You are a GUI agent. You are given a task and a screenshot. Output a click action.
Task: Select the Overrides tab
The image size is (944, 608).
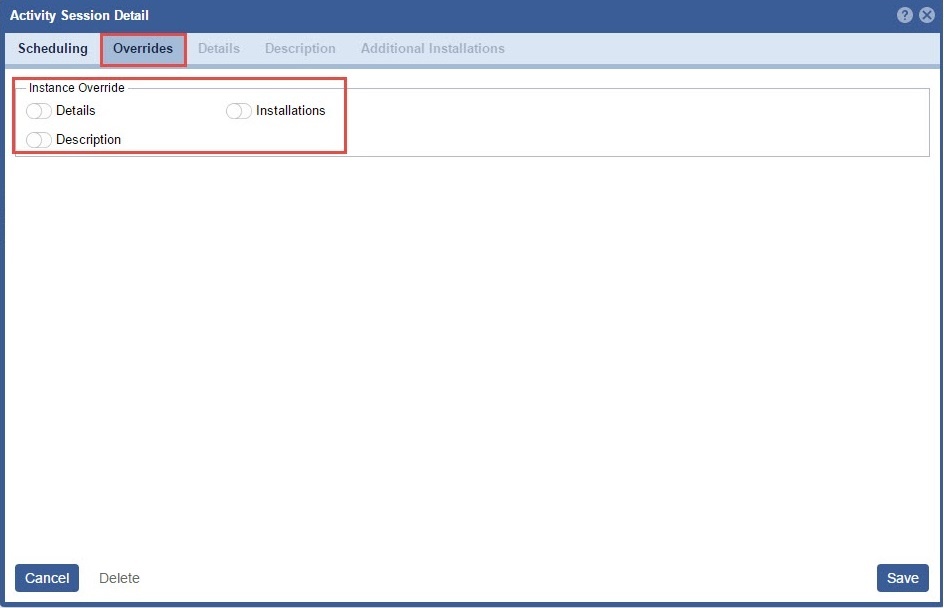(143, 48)
